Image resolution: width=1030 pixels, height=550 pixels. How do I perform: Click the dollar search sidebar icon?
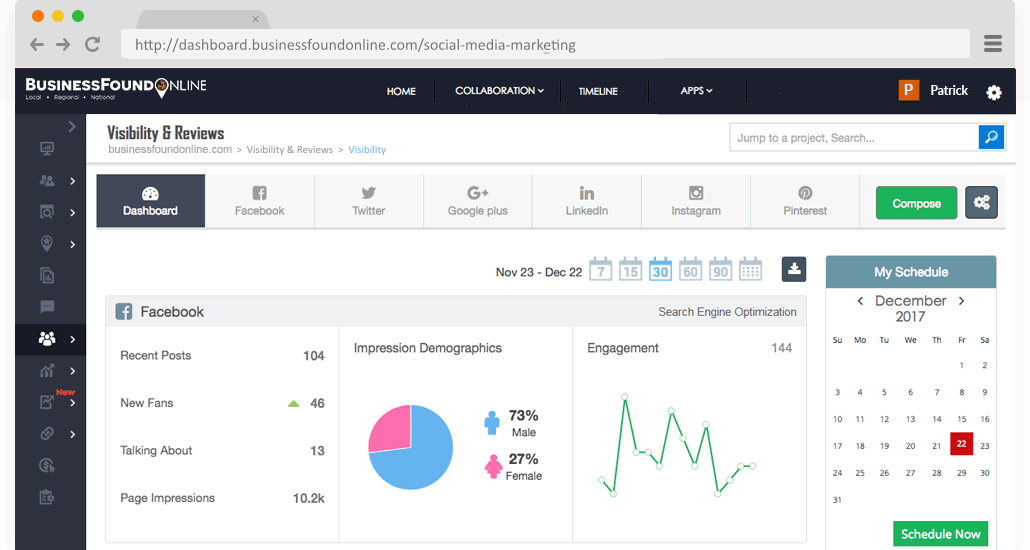click(47, 465)
